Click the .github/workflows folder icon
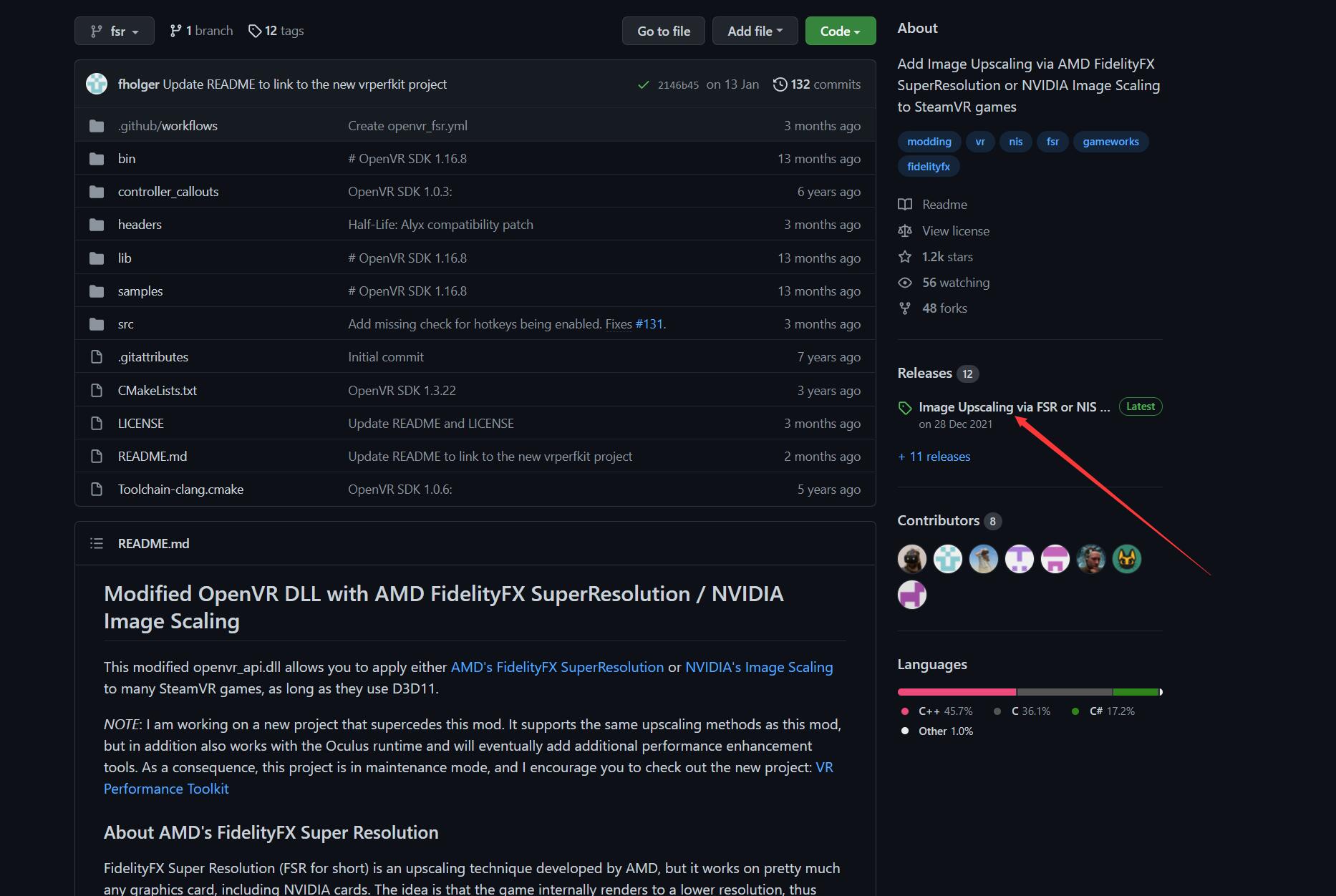 pyautogui.click(x=97, y=126)
